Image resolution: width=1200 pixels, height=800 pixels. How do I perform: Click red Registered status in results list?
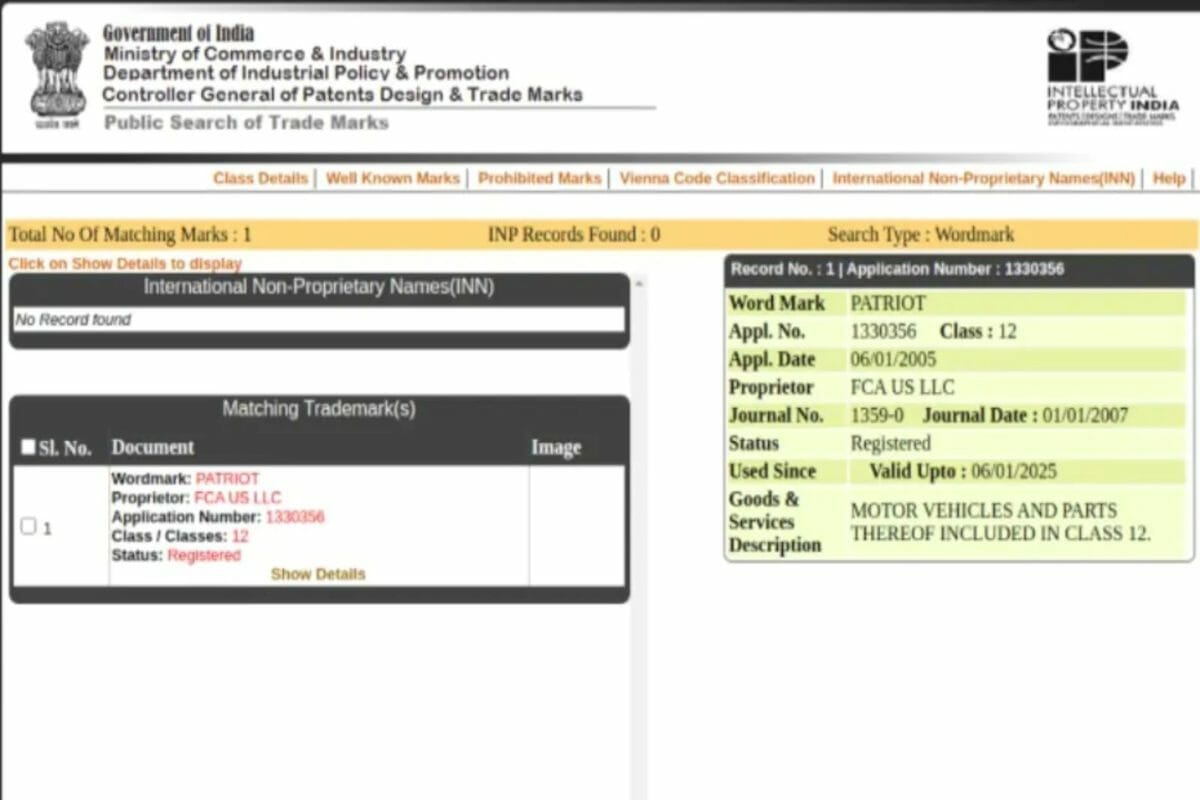pyautogui.click(x=204, y=555)
